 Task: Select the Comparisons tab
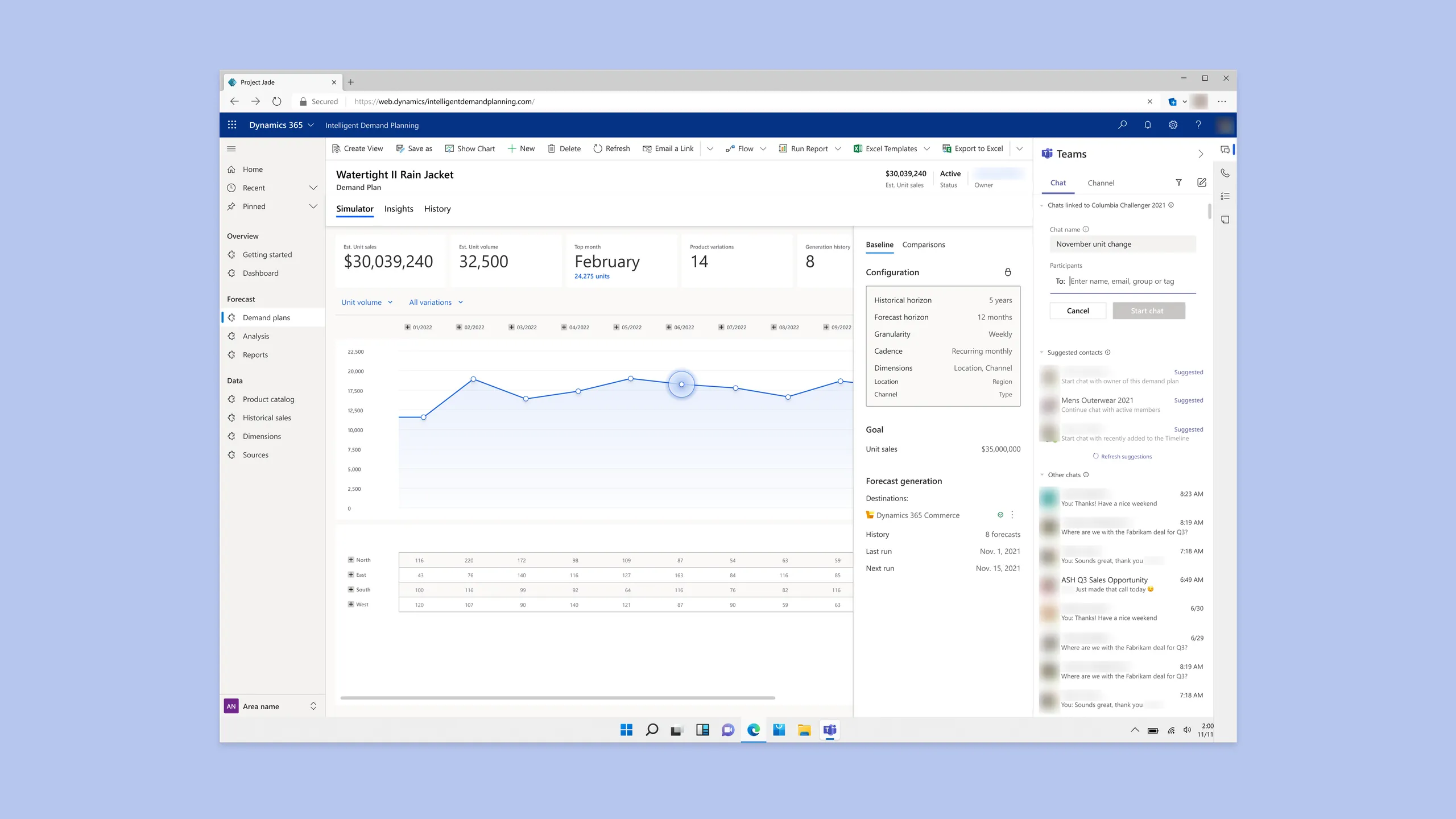(x=924, y=245)
